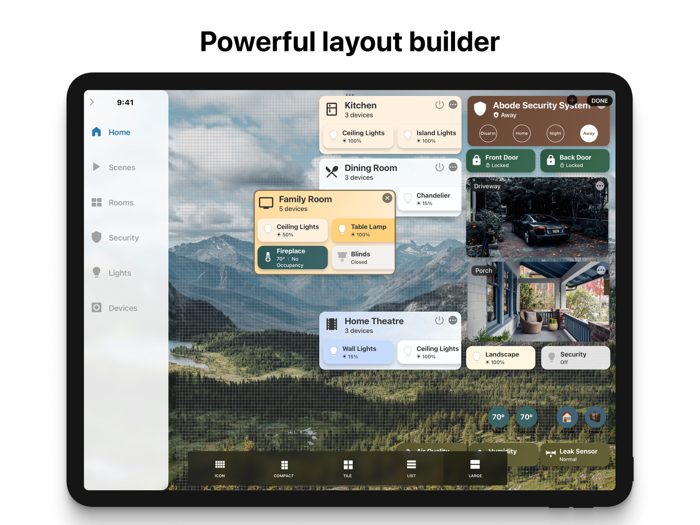Open Dining Room more options
The height and width of the screenshot is (525, 700).
coord(453,167)
